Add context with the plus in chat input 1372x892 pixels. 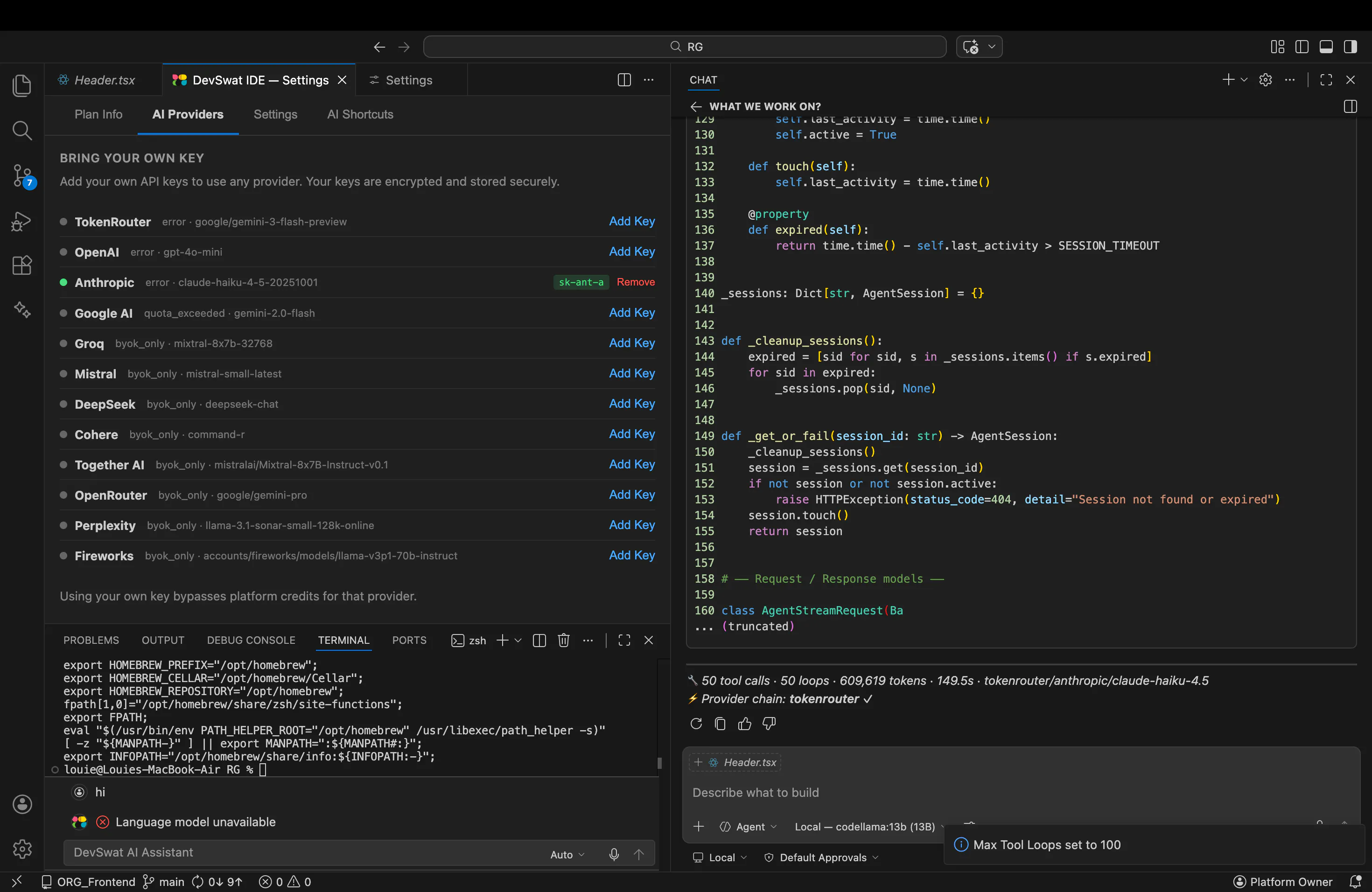[699, 826]
